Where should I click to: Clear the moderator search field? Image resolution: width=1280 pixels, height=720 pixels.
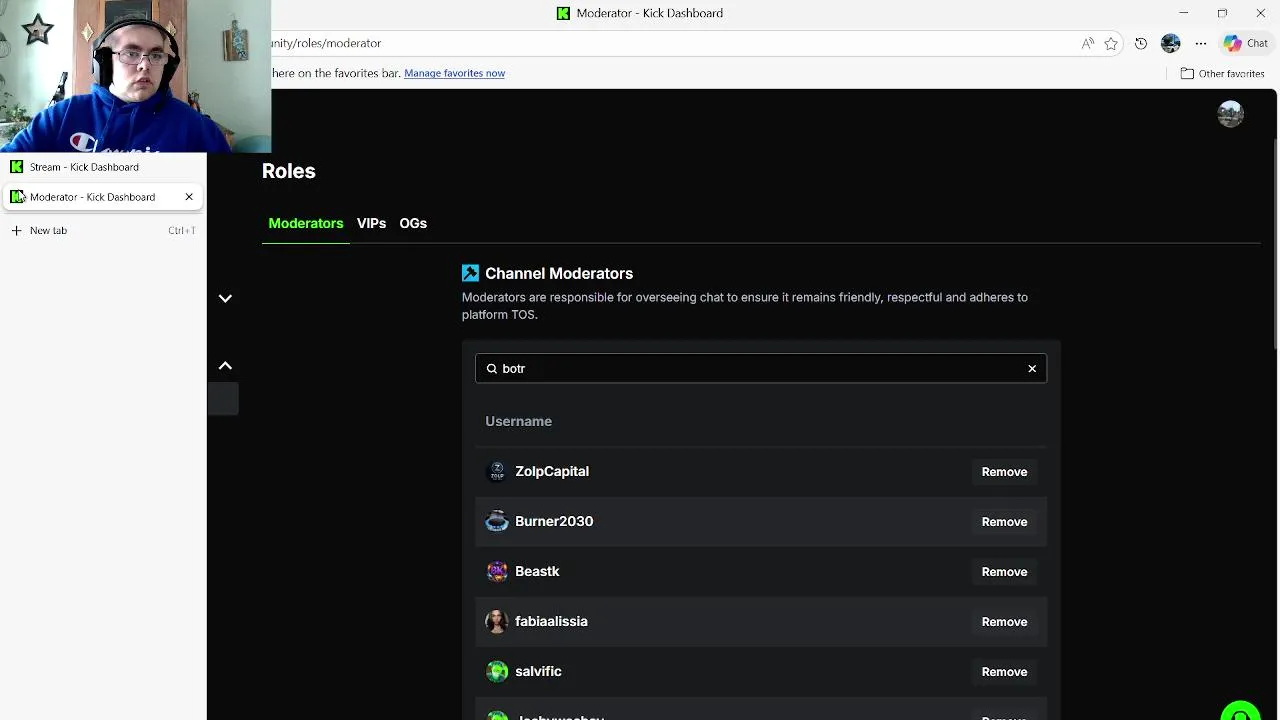coord(1032,369)
